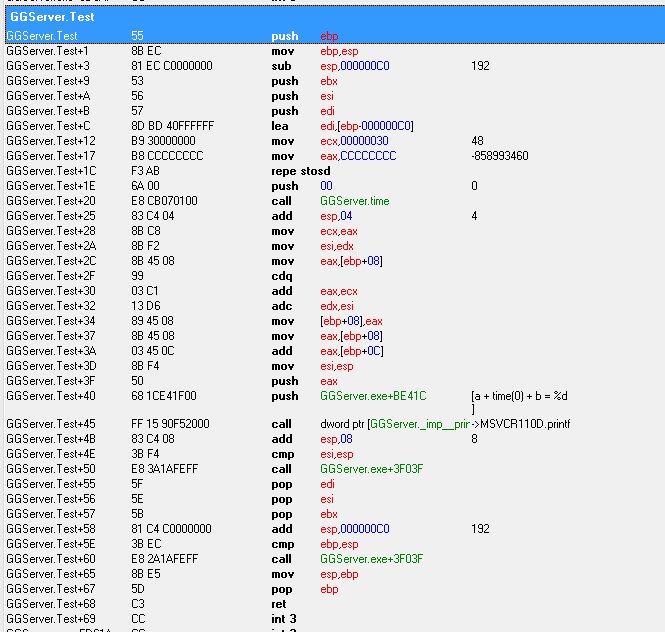Select bytes FF 15 90F52000

(x=170, y=424)
